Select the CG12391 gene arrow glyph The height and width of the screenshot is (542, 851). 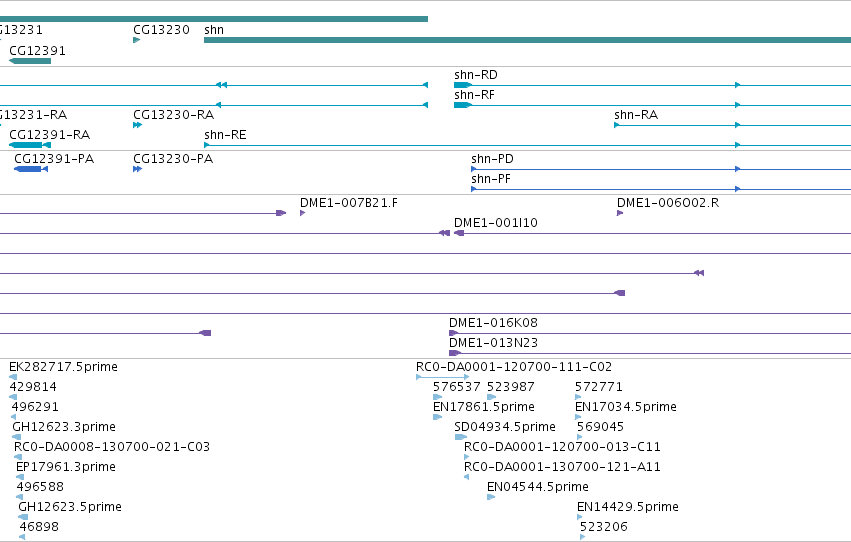point(30,61)
